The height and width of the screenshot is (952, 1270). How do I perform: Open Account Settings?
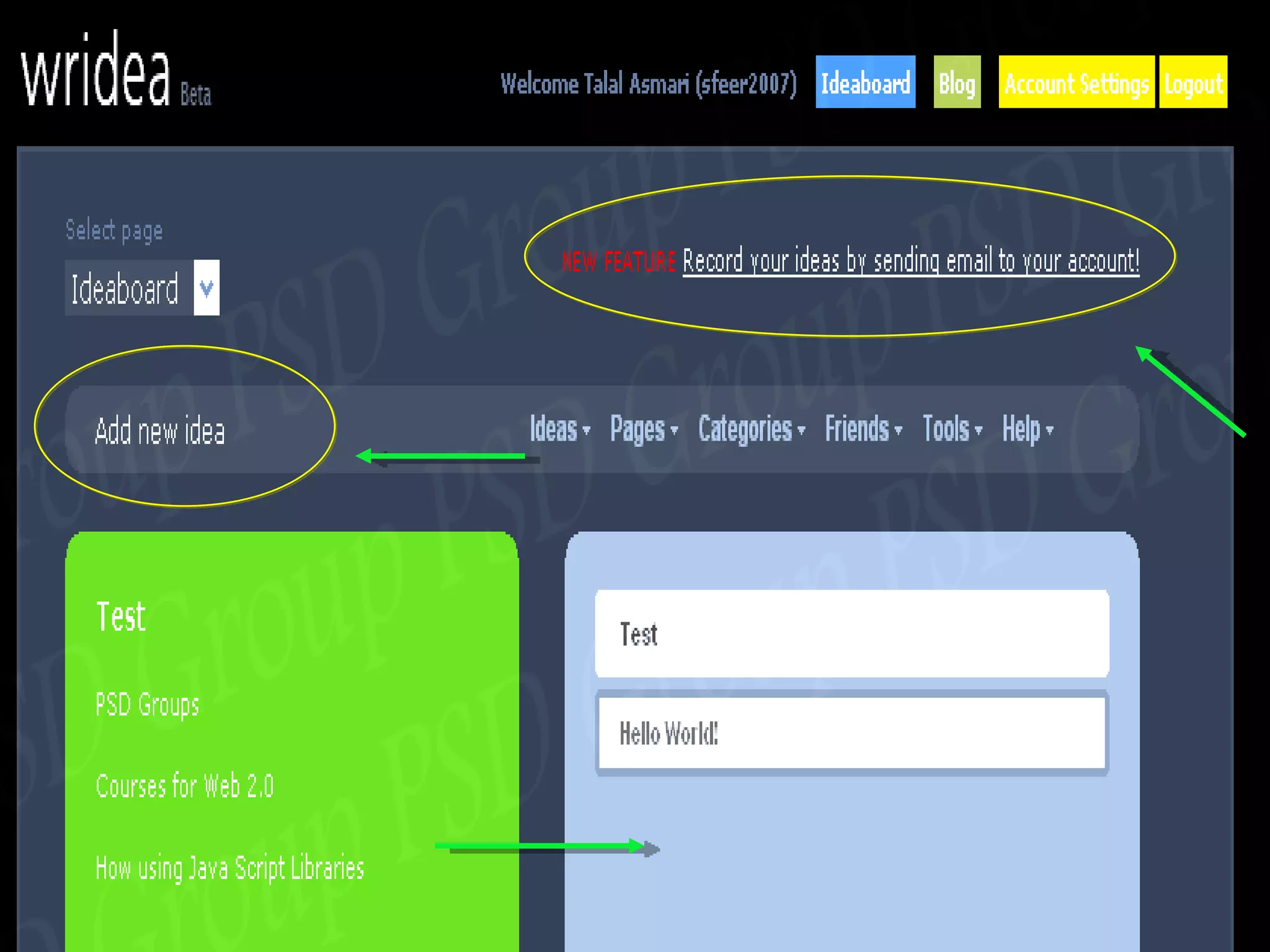pos(1076,82)
